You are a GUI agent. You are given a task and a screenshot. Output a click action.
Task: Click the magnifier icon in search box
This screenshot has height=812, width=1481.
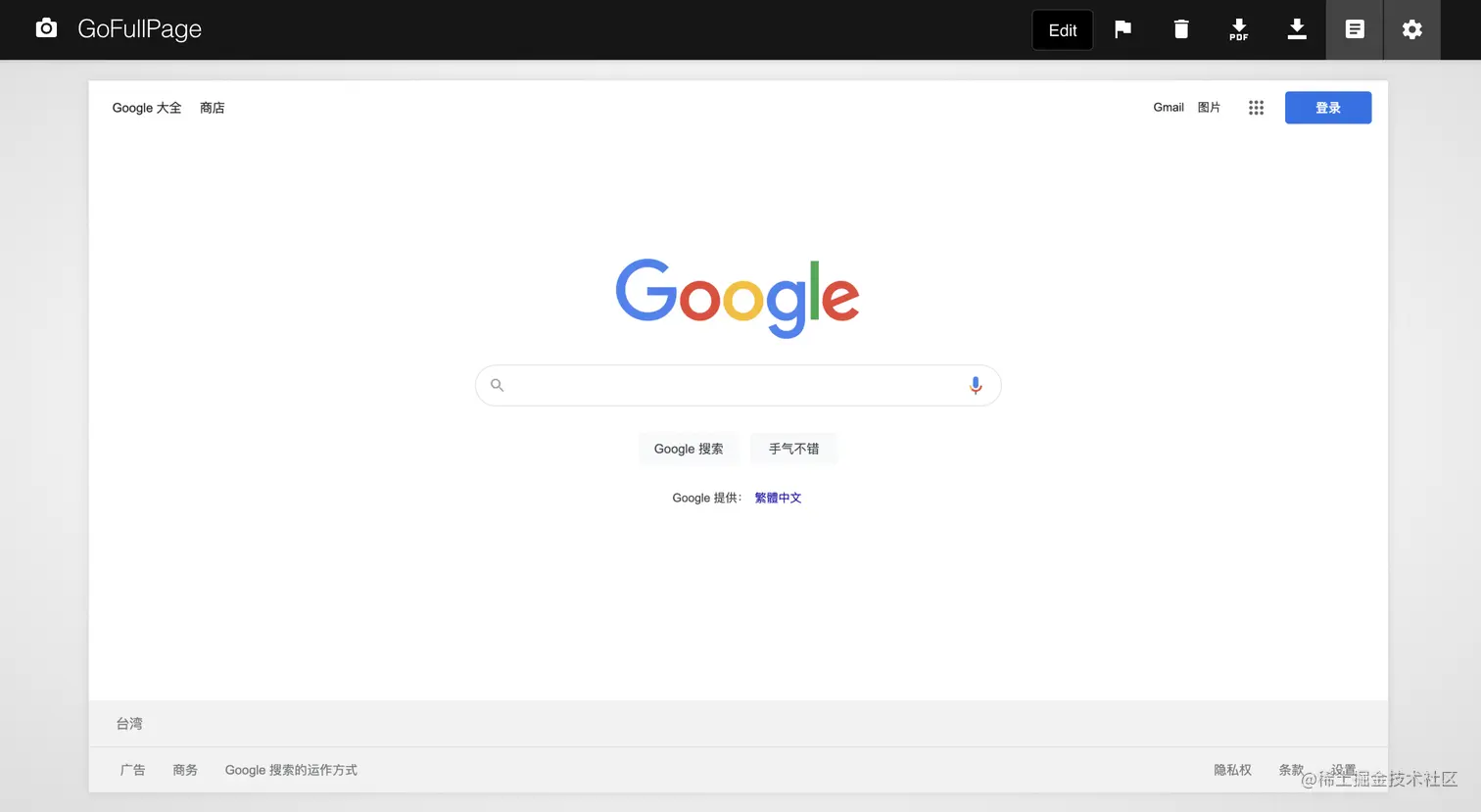[498, 385]
